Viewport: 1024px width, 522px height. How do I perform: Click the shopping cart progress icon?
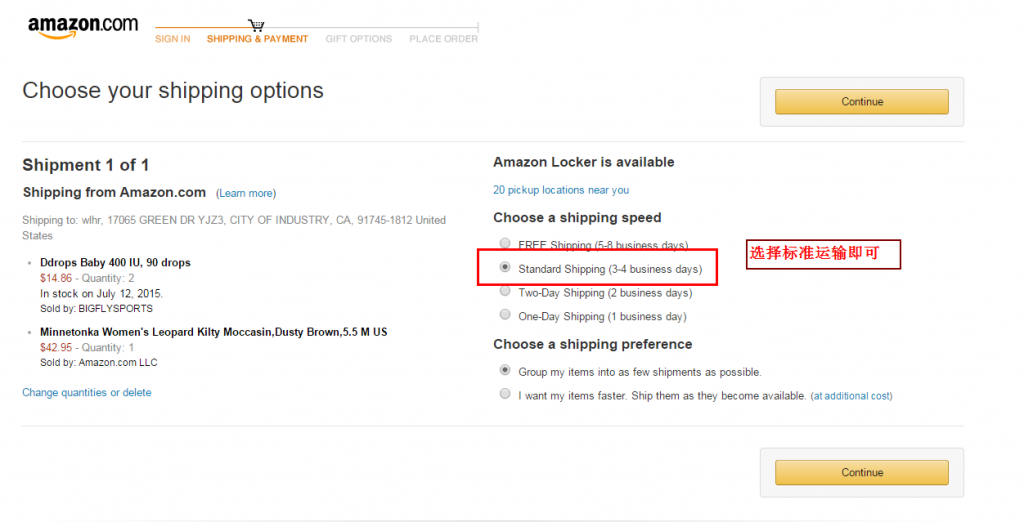tap(256, 25)
